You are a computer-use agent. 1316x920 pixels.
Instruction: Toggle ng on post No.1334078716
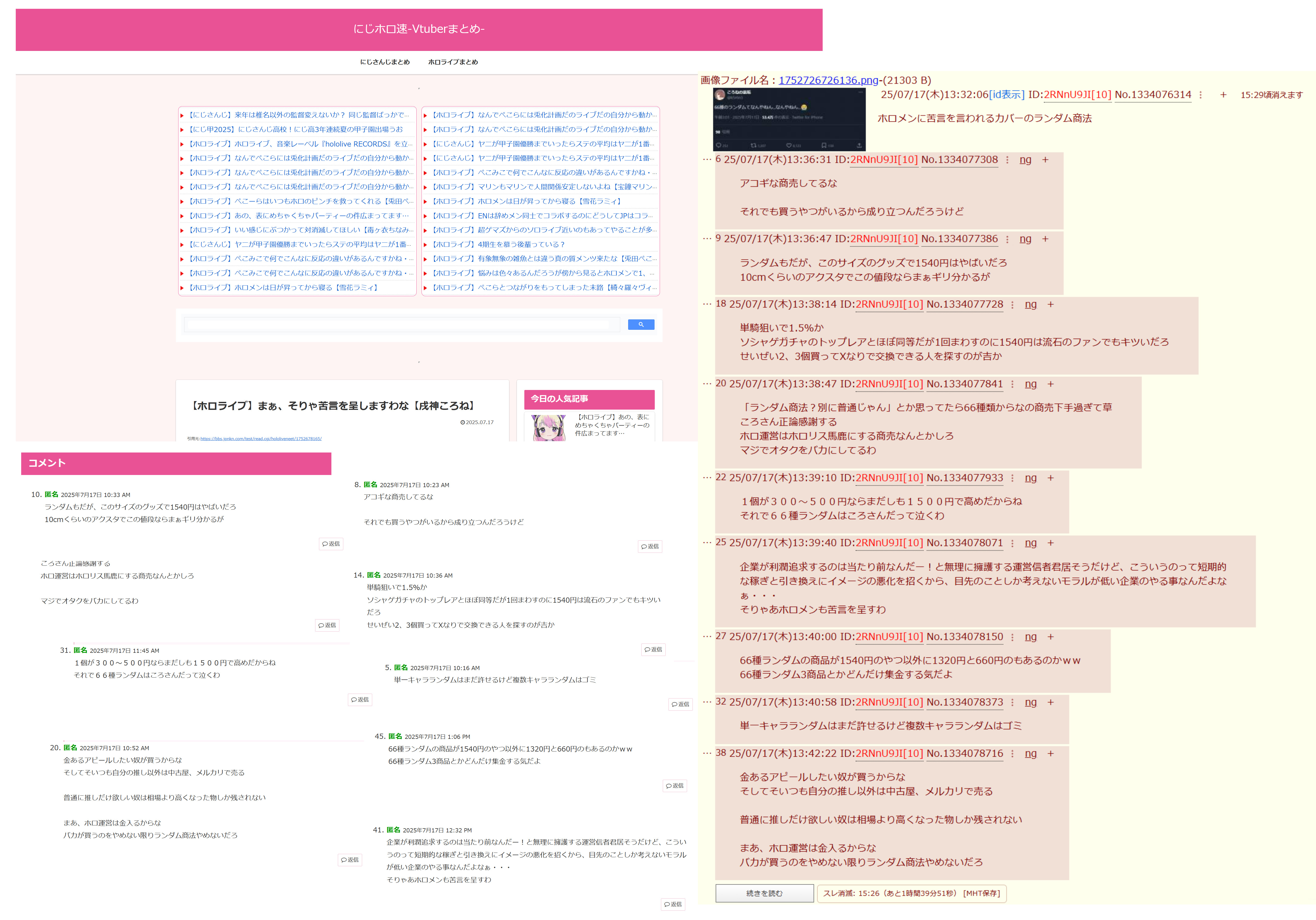point(1031,754)
